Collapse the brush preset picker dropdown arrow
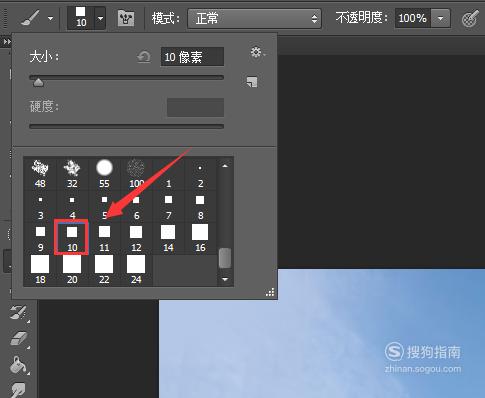Image resolution: width=485 pixels, height=398 pixels. pyautogui.click(x=100, y=18)
